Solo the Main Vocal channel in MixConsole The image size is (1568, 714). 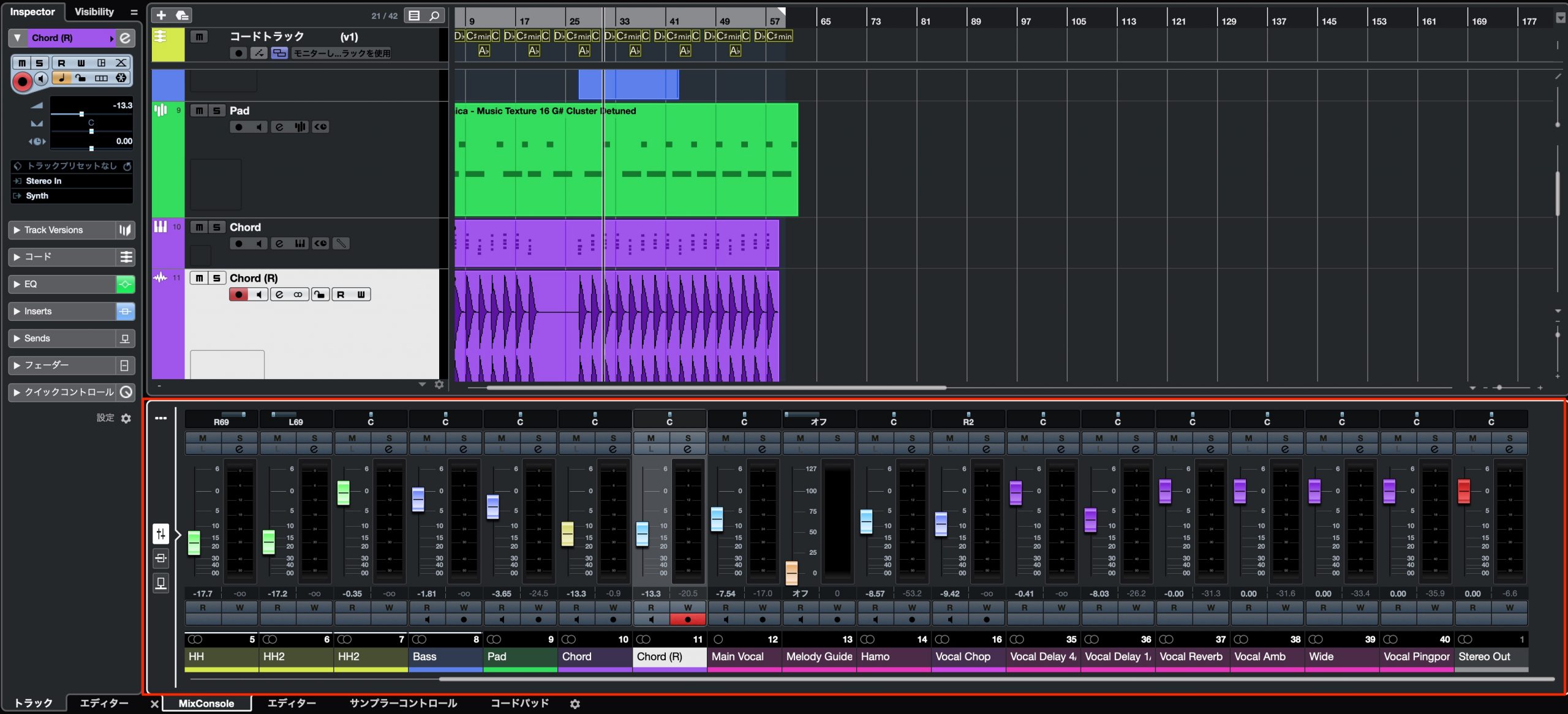(763, 438)
